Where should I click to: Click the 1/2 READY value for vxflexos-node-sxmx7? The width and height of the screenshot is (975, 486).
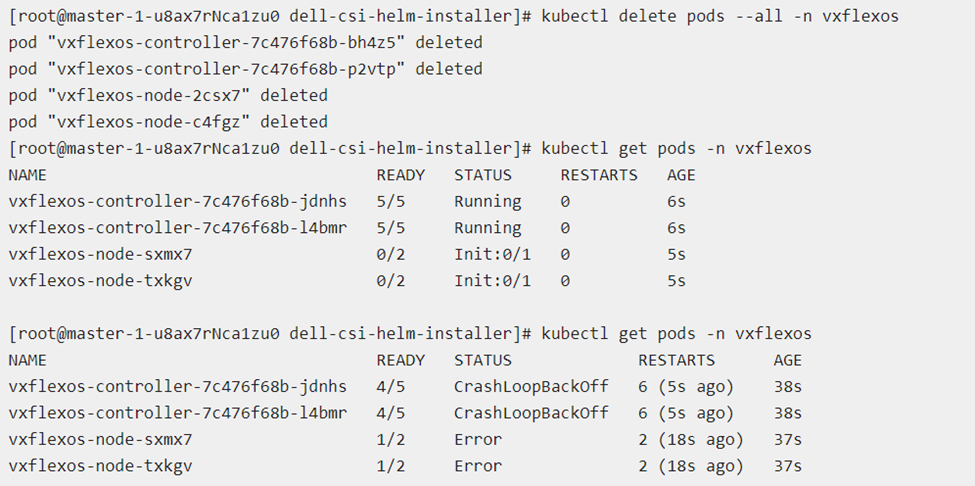click(x=390, y=439)
